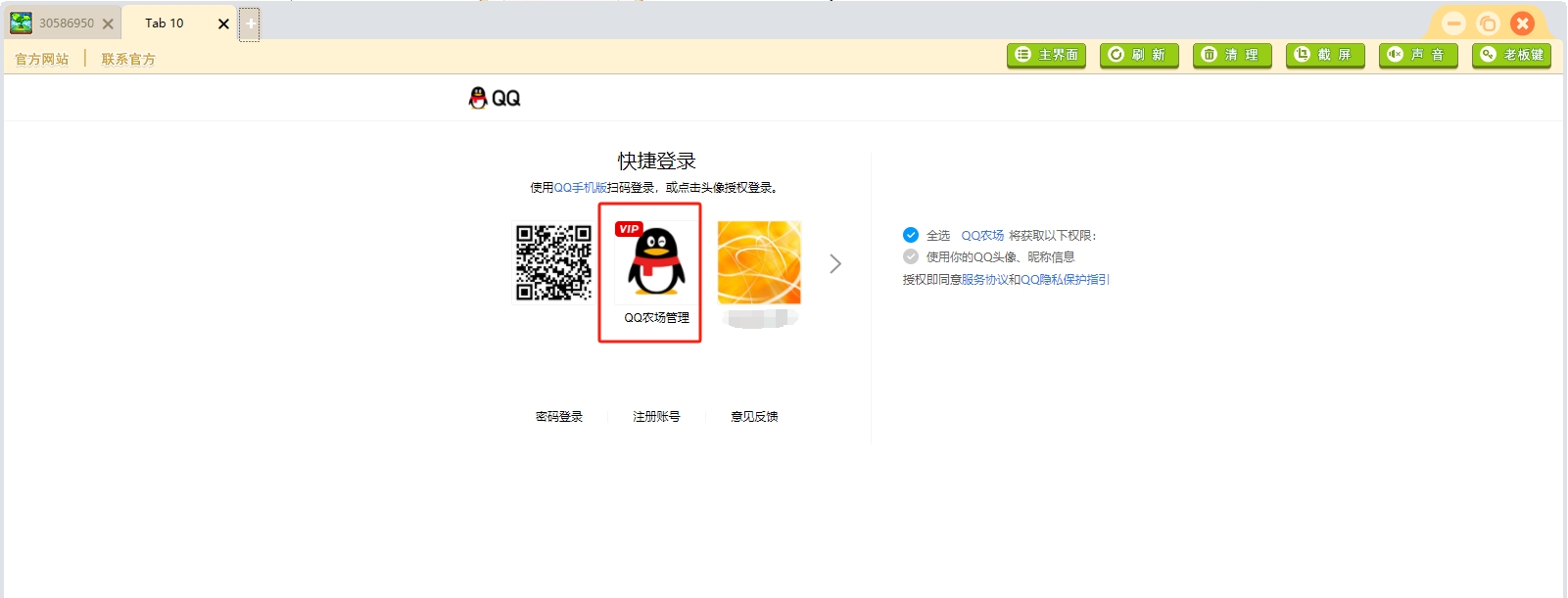Take a screenshot with 截屏 button
Screen dimensions: 1568x598
pyautogui.click(x=1325, y=55)
